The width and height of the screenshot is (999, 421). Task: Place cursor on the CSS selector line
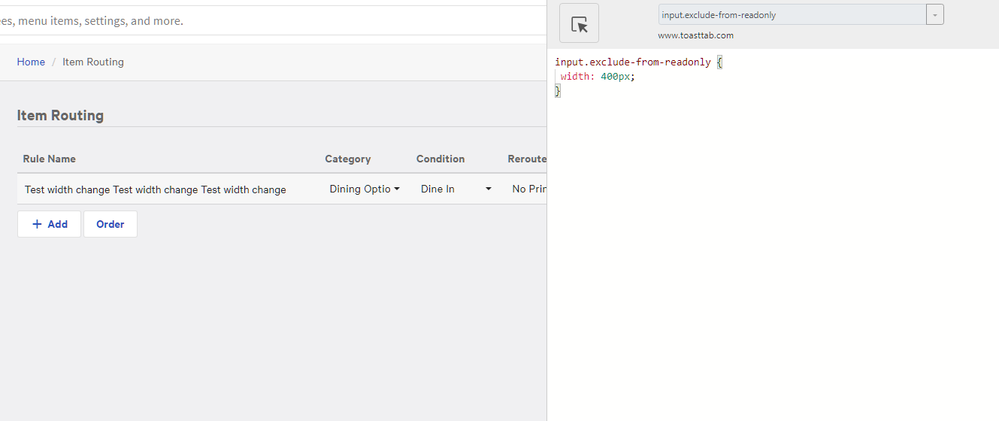point(633,62)
